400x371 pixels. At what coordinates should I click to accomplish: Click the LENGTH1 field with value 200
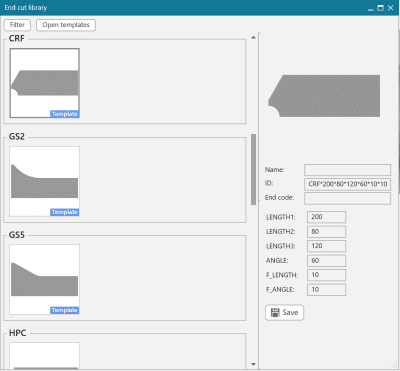[x=327, y=217]
